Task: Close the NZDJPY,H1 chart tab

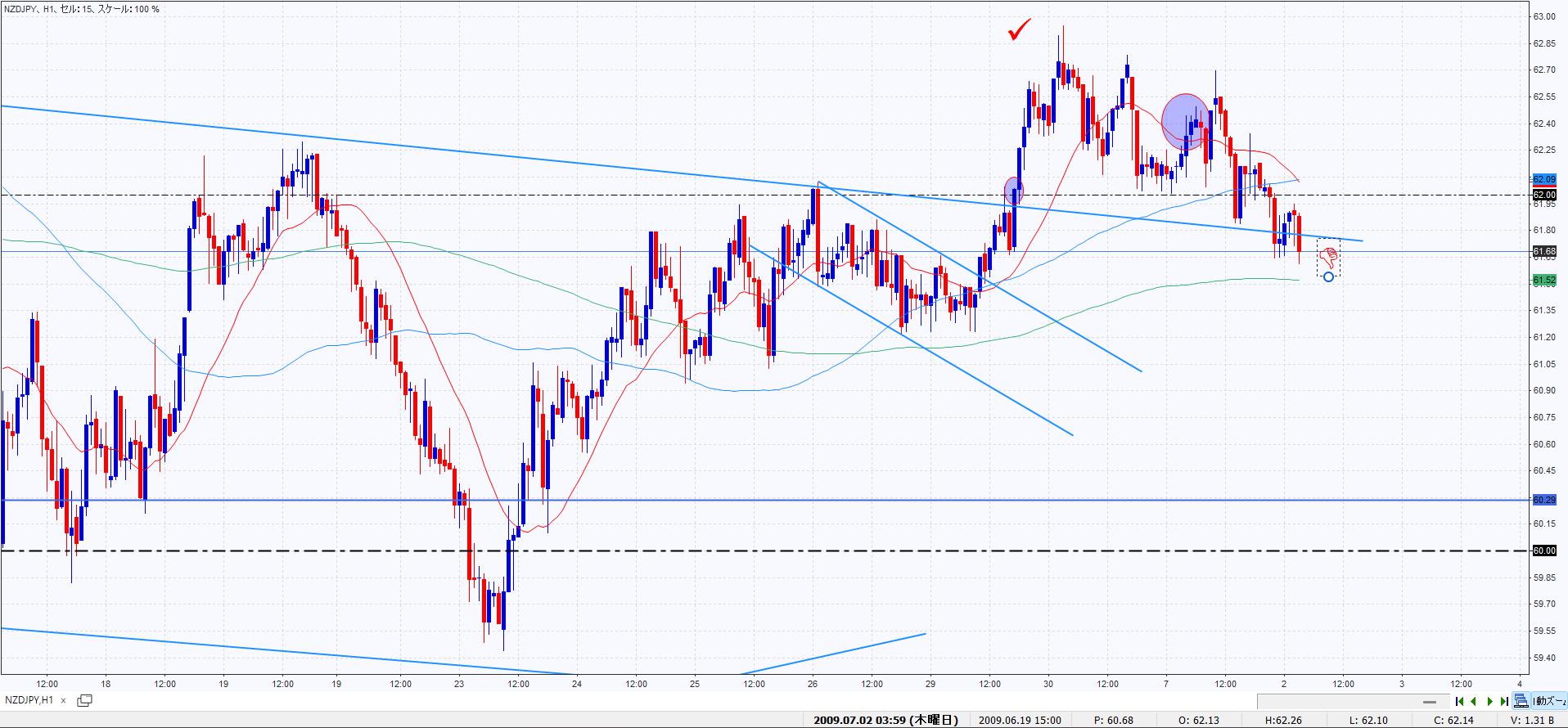Action: pos(65,700)
